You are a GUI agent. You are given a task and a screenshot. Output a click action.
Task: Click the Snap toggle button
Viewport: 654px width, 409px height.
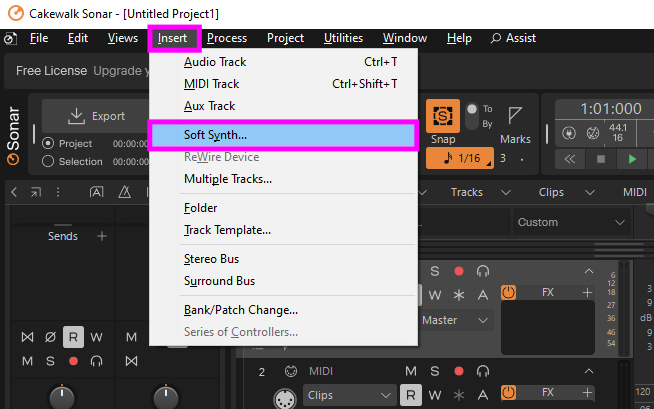coord(443,116)
